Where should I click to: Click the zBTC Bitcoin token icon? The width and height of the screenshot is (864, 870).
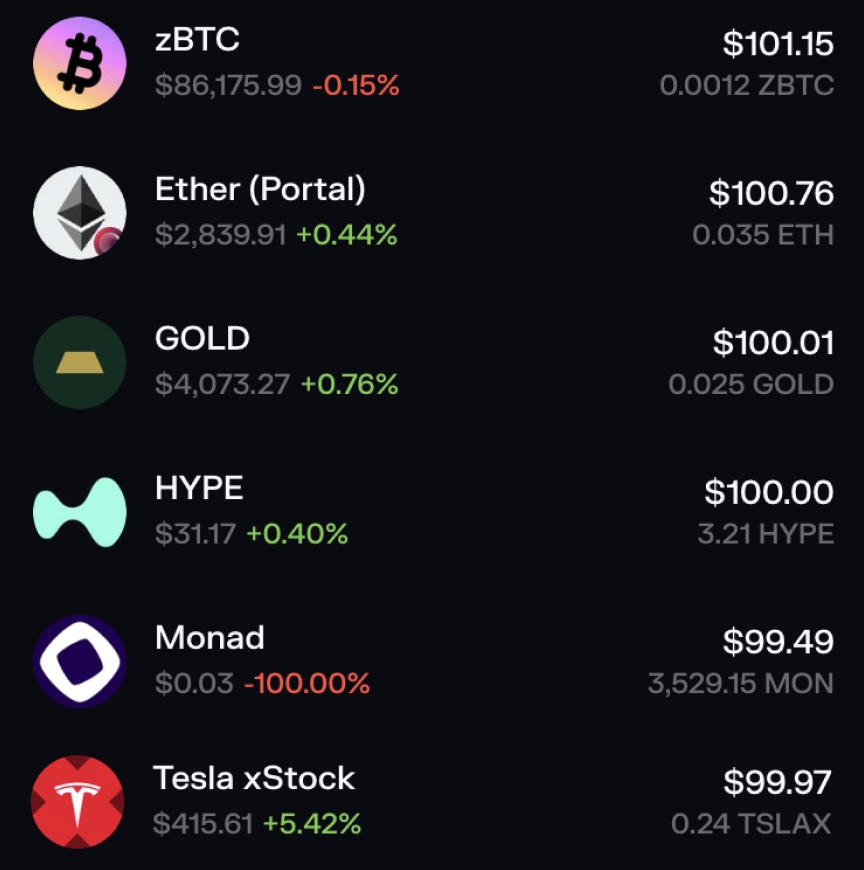(x=80, y=63)
